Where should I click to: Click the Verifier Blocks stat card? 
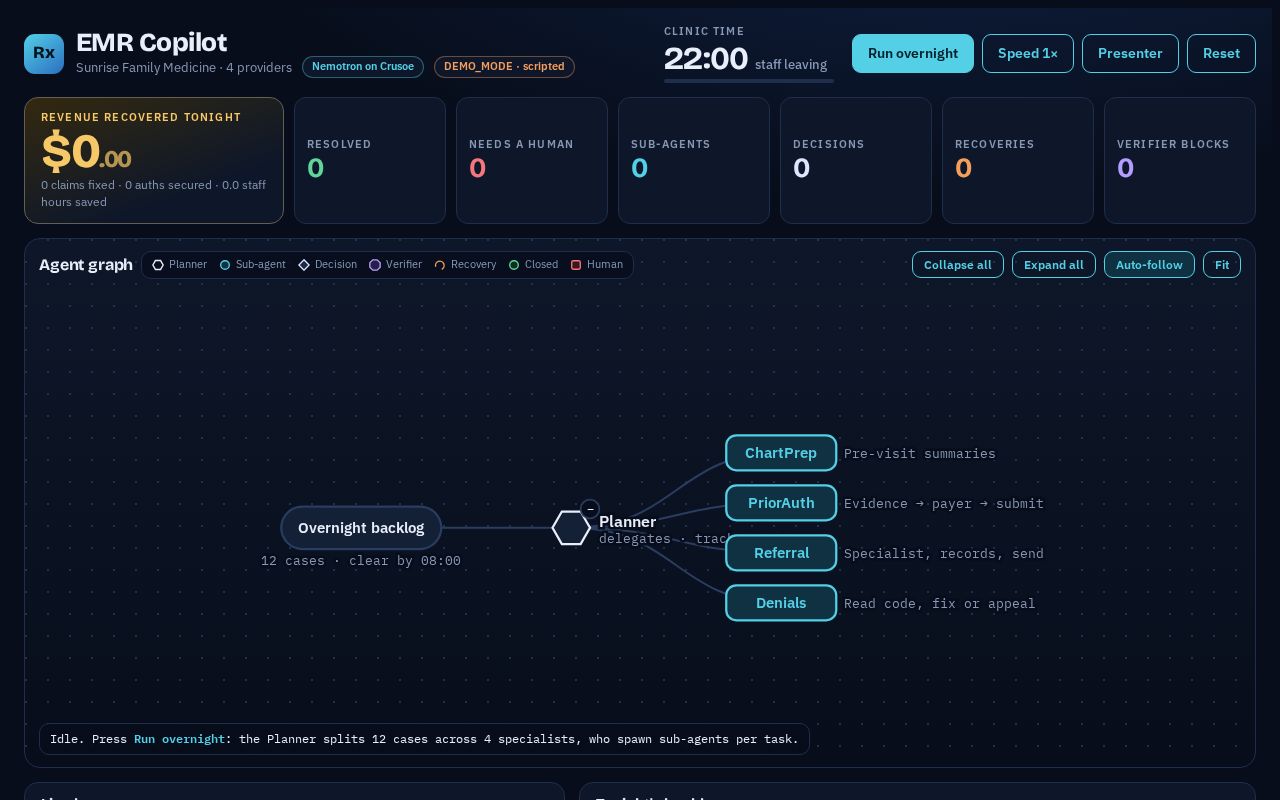click(x=1180, y=160)
